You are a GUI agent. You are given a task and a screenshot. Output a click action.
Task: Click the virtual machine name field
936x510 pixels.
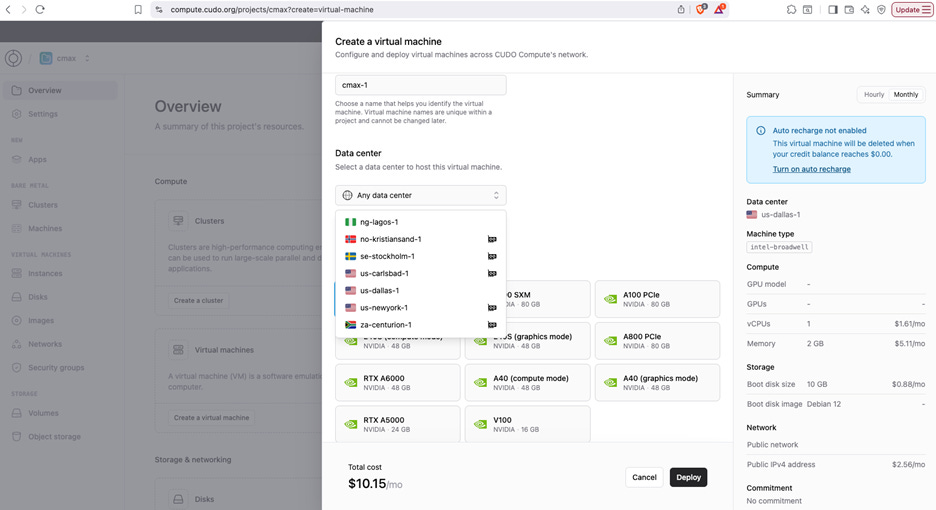[x=421, y=85]
